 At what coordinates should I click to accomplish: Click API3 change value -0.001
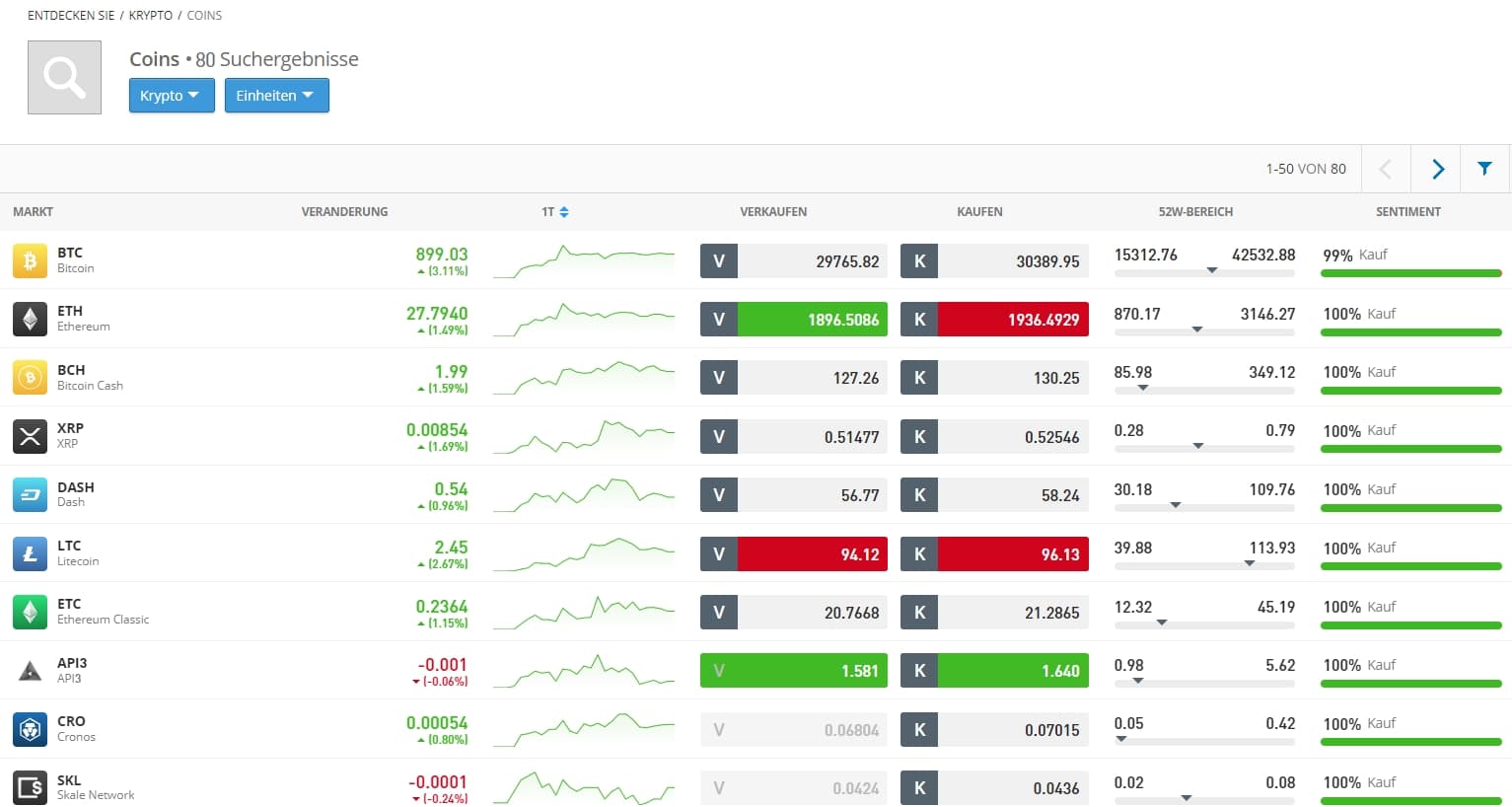click(x=442, y=664)
